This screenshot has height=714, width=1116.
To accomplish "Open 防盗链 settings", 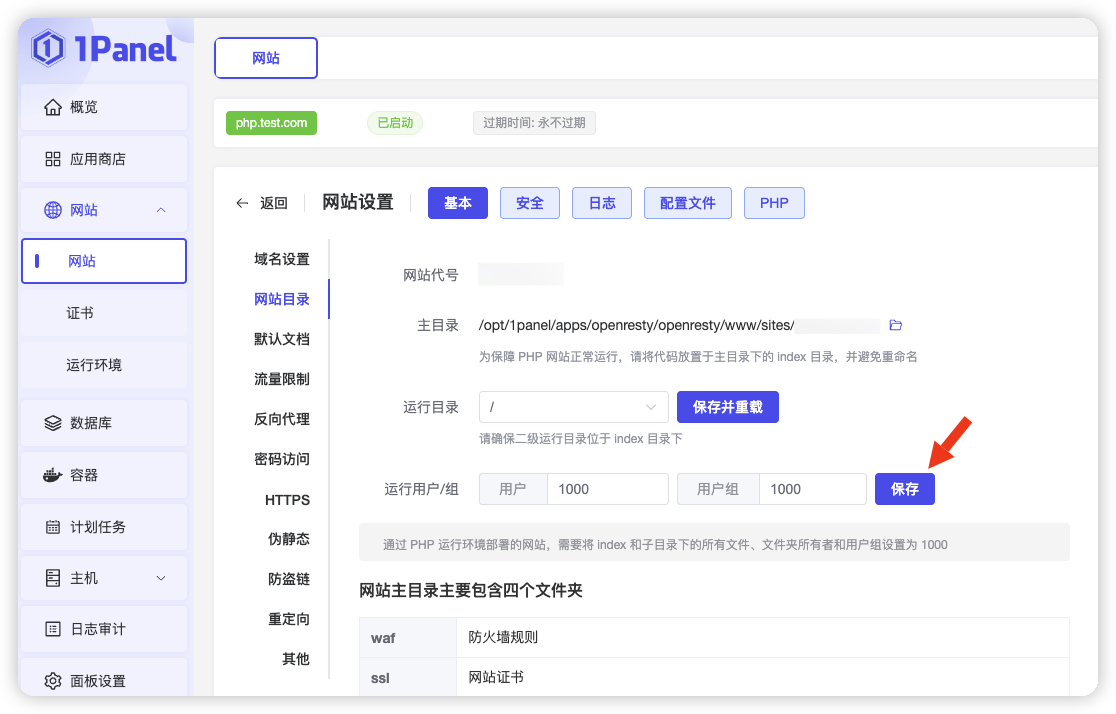I will [289, 579].
